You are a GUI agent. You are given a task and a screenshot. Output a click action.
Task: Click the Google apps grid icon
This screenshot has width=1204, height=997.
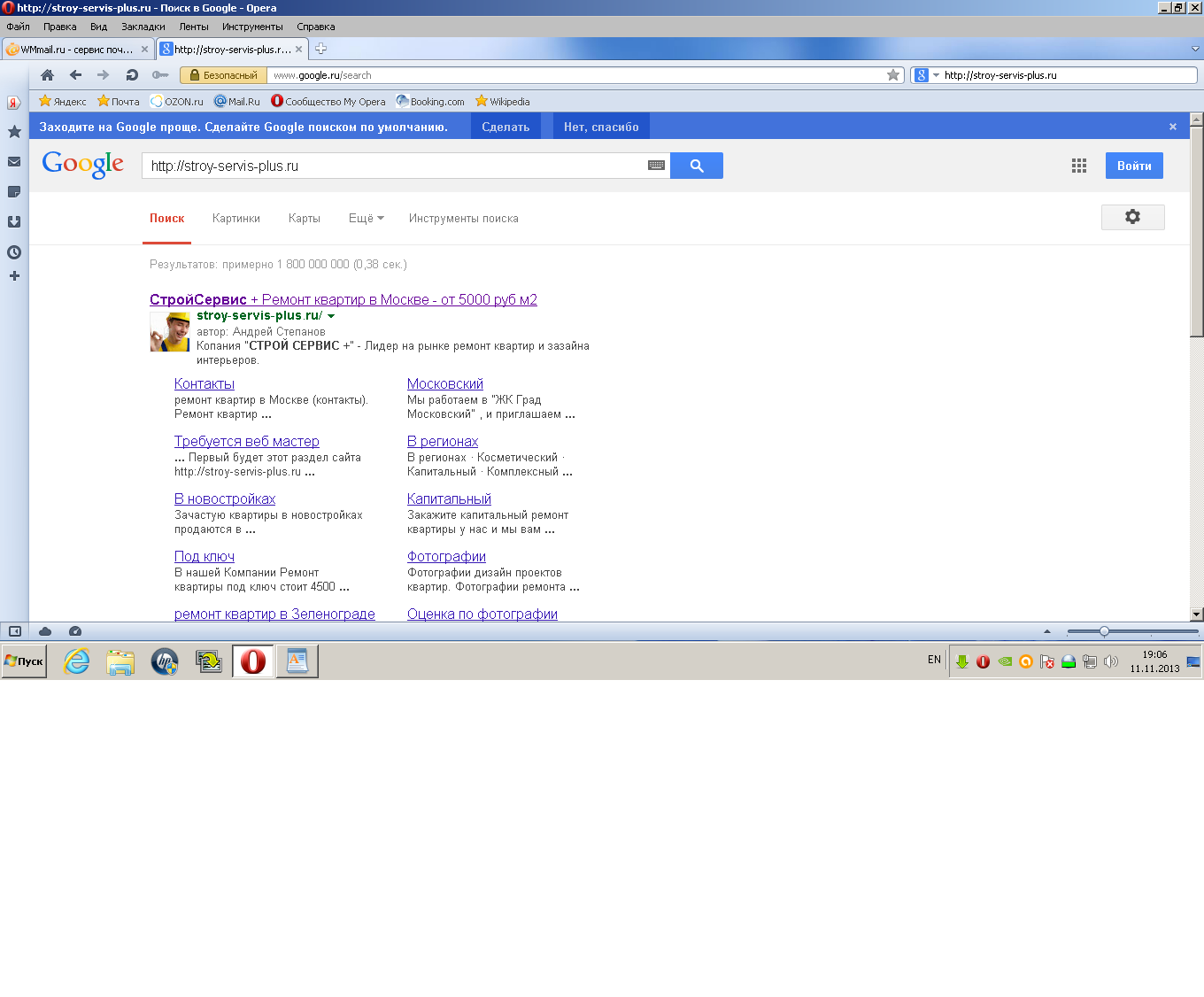tap(1079, 166)
